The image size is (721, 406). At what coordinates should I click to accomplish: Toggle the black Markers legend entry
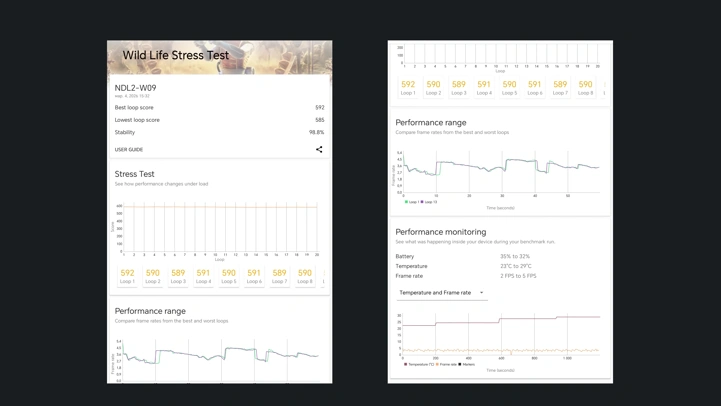(460, 364)
